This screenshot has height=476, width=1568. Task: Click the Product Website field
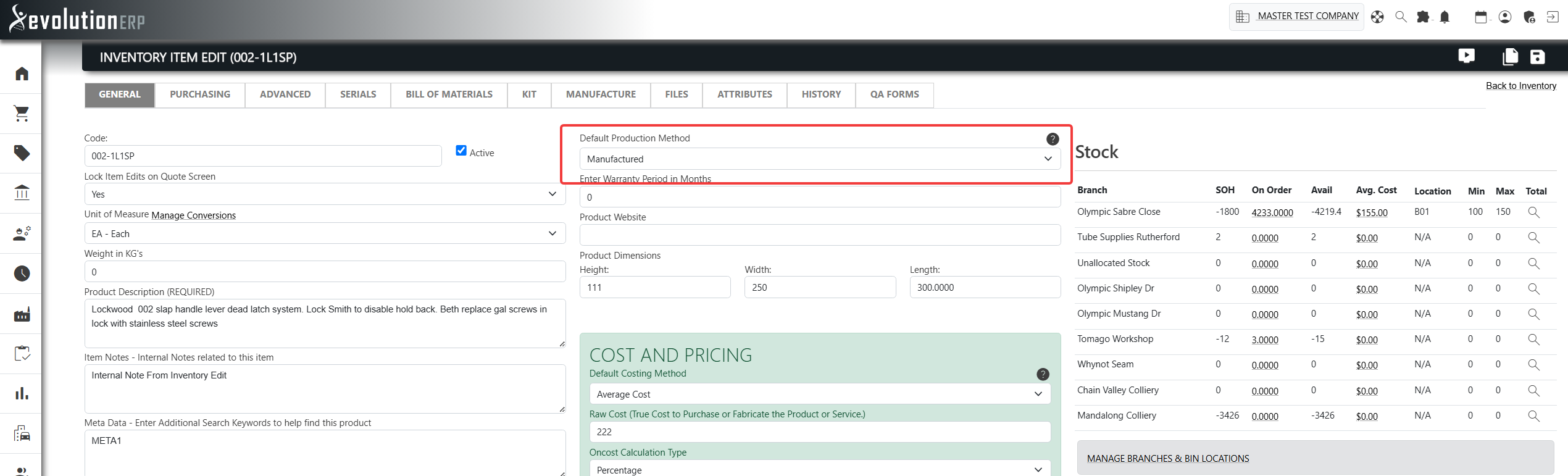[x=820, y=235]
